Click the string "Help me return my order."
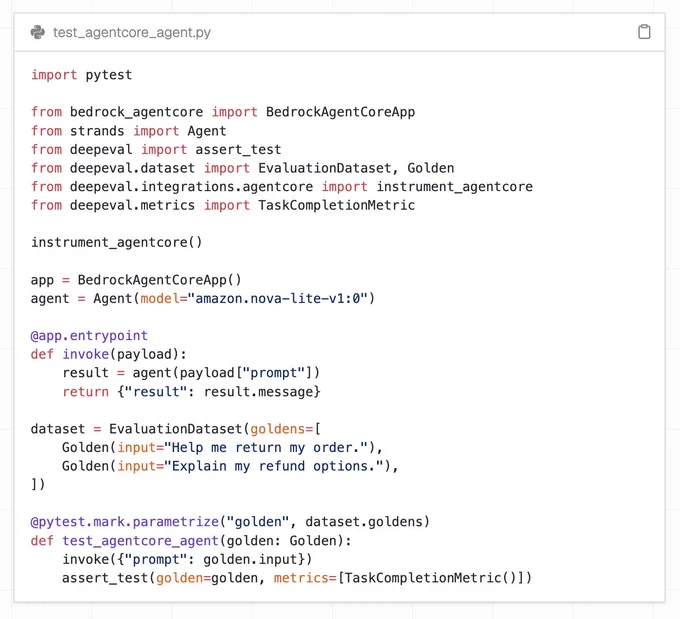The image size is (680, 619). click(266, 448)
